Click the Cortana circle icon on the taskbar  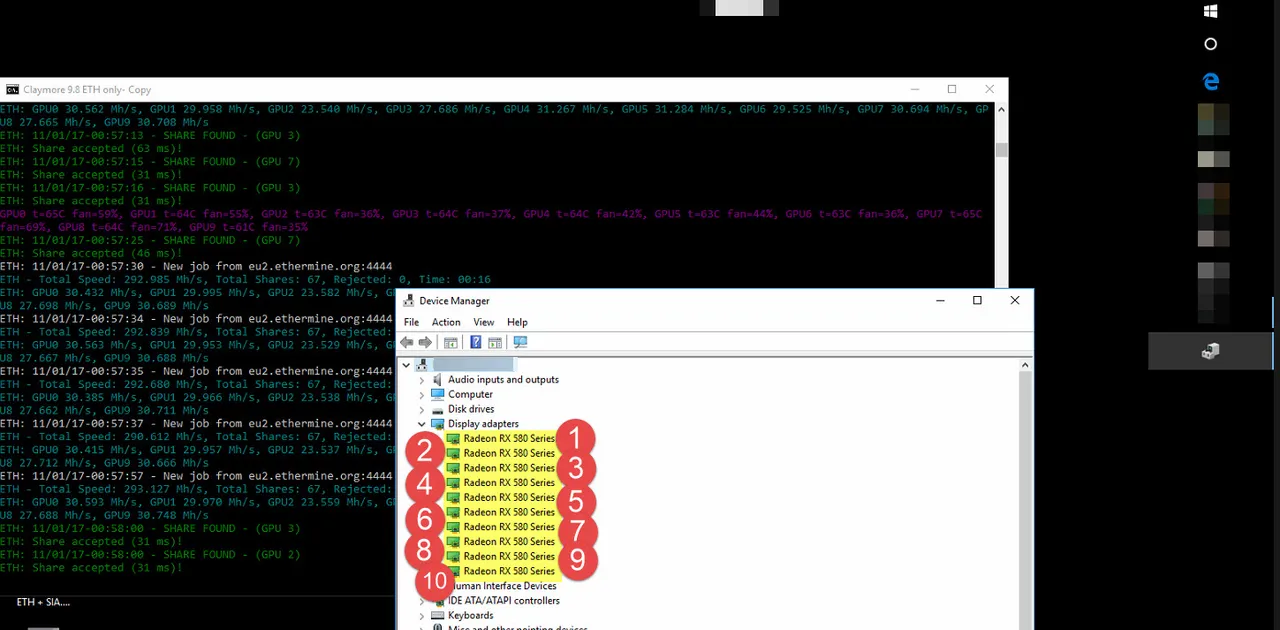[x=1211, y=44]
